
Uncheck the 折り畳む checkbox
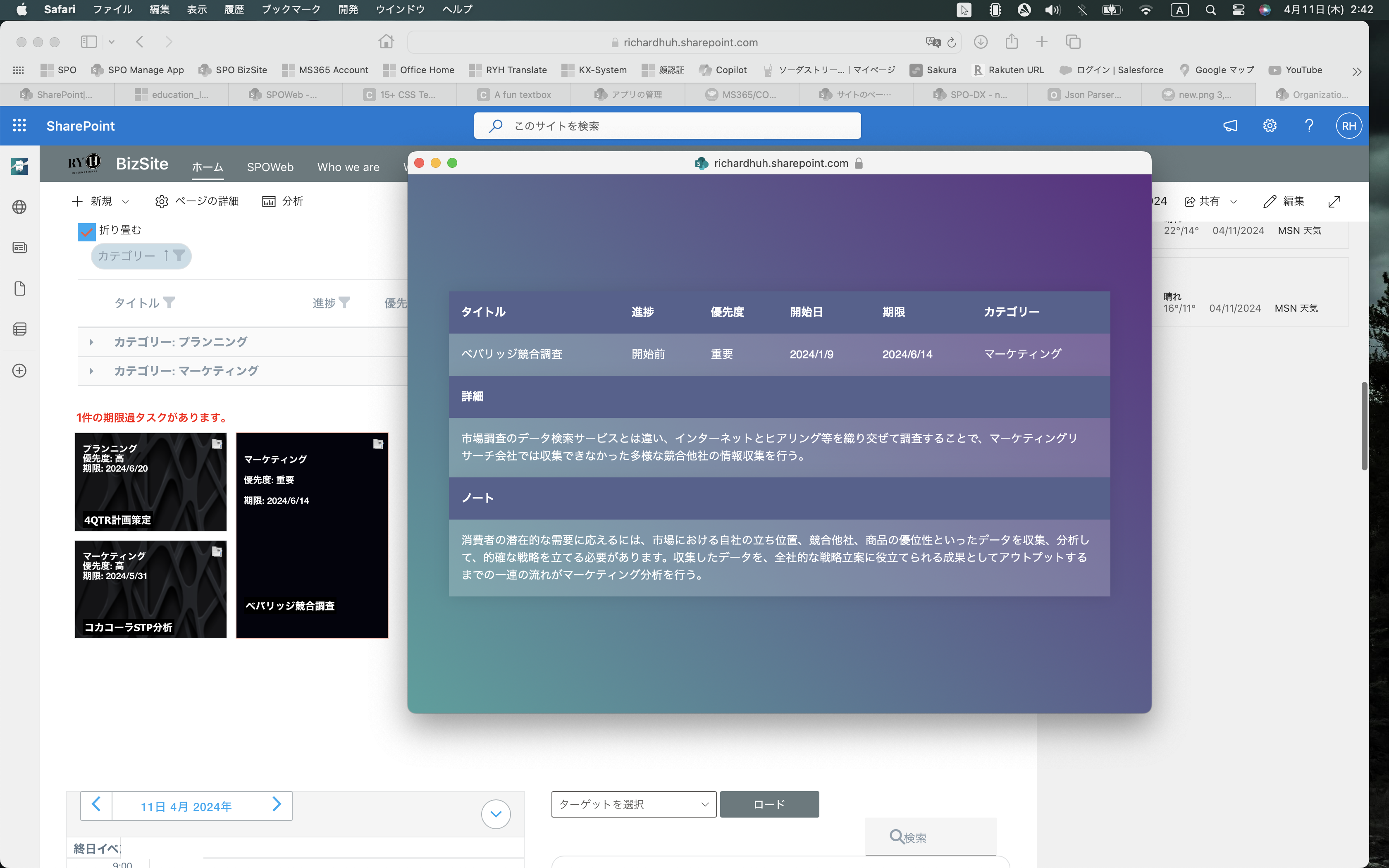tap(87, 232)
